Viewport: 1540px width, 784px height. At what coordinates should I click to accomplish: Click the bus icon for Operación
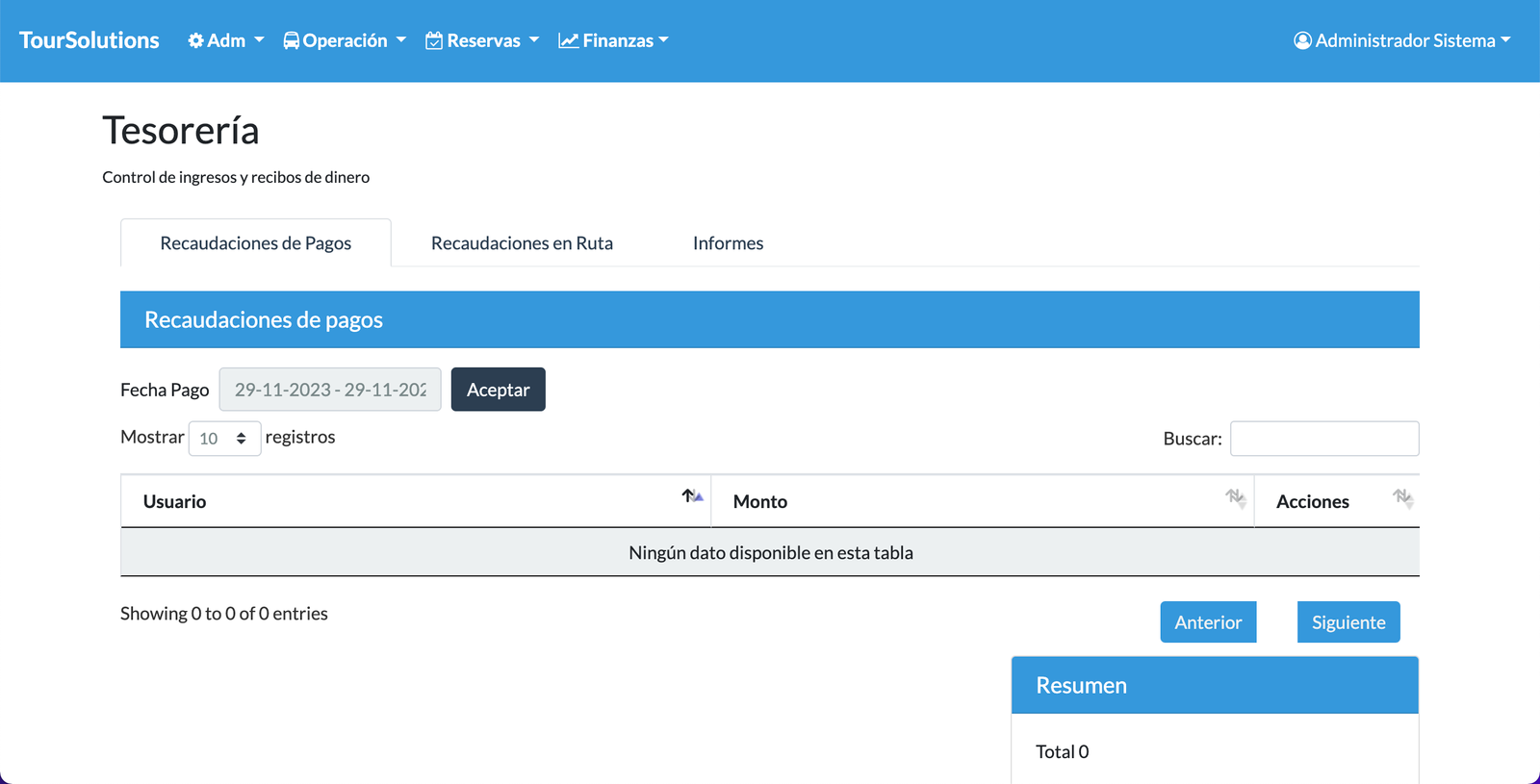tap(291, 40)
